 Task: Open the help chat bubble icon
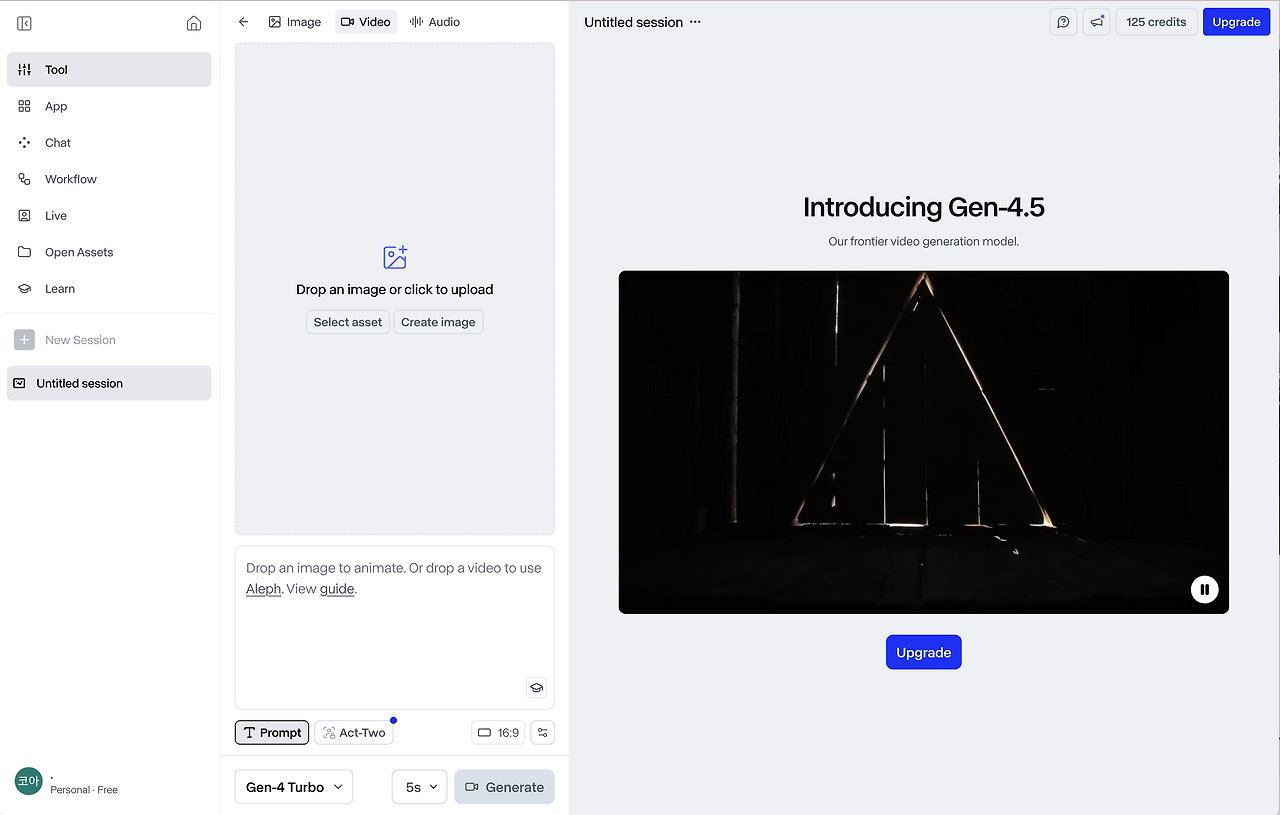click(x=1064, y=22)
